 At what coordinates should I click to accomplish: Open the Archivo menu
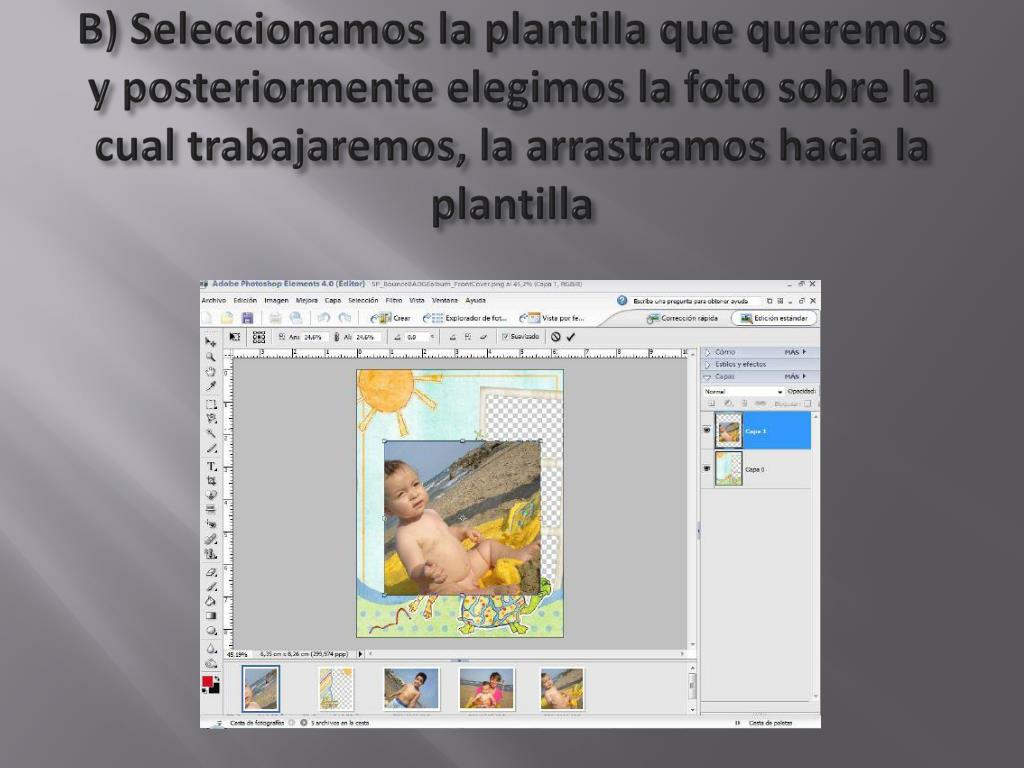(214, 300)
